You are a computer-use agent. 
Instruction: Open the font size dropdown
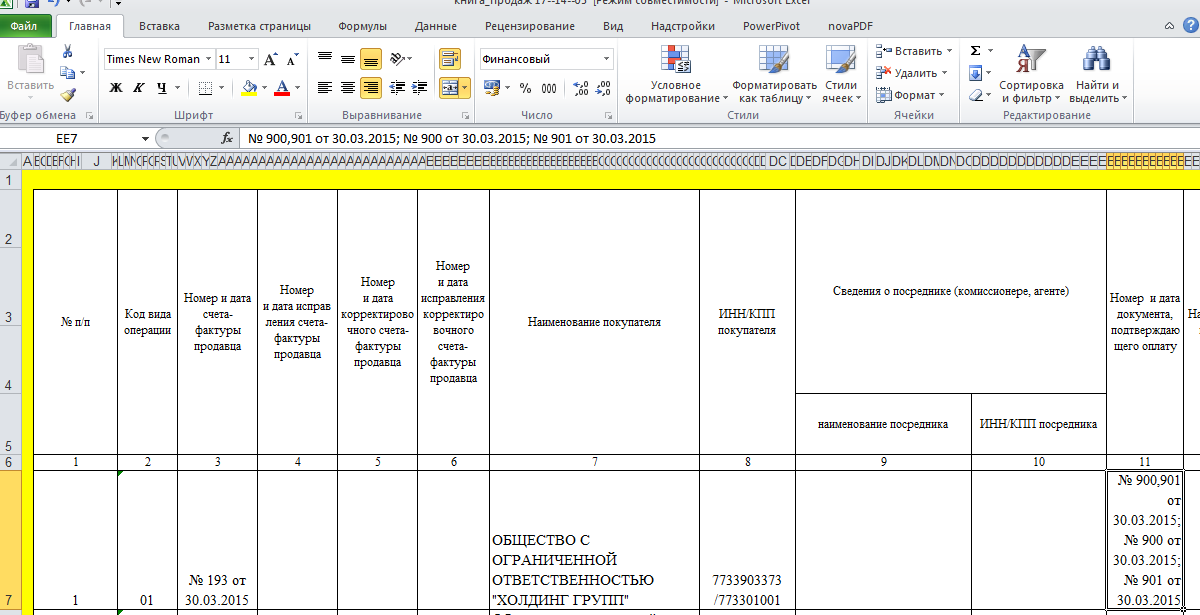pos(251,59)
